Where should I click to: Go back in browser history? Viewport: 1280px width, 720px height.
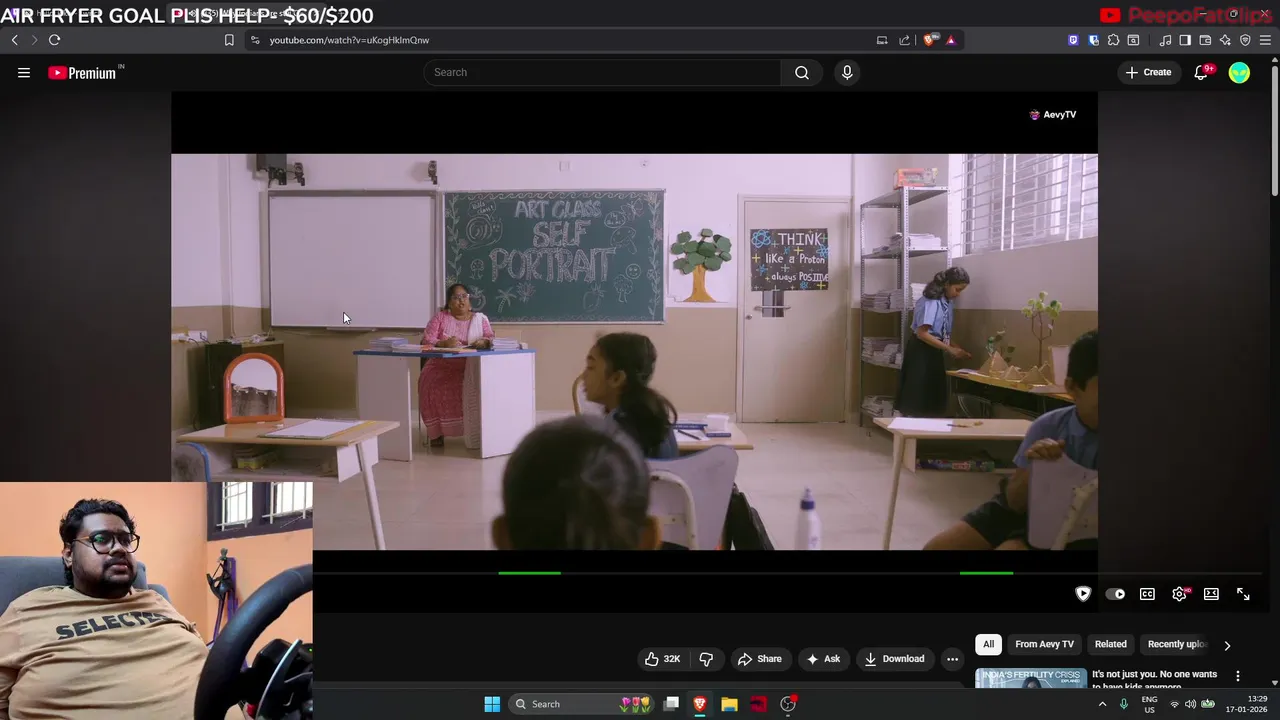pyautogui.click(x=14, y=40)
